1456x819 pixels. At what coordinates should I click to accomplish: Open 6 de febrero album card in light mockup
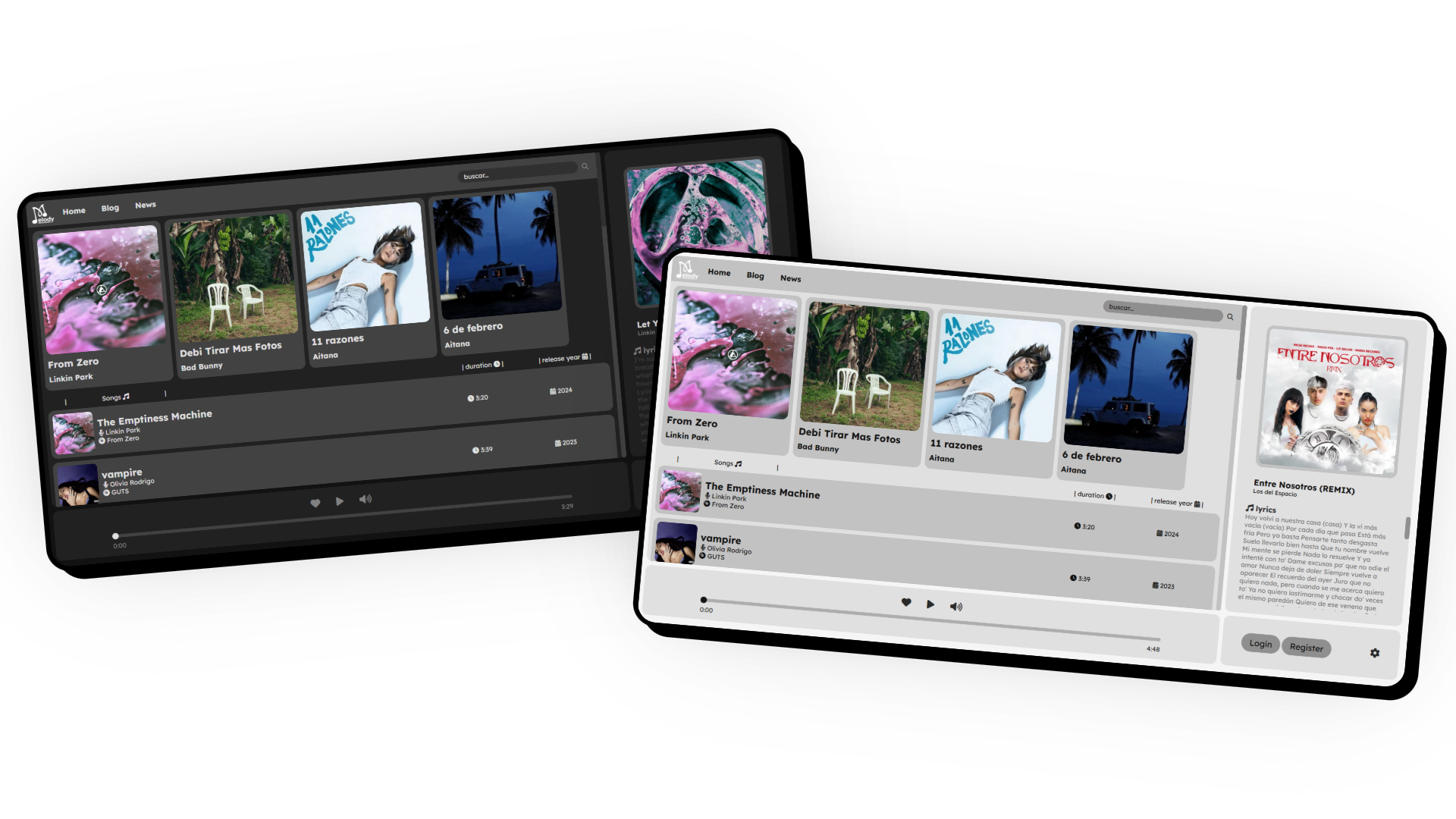click(x=1128, y=405)
